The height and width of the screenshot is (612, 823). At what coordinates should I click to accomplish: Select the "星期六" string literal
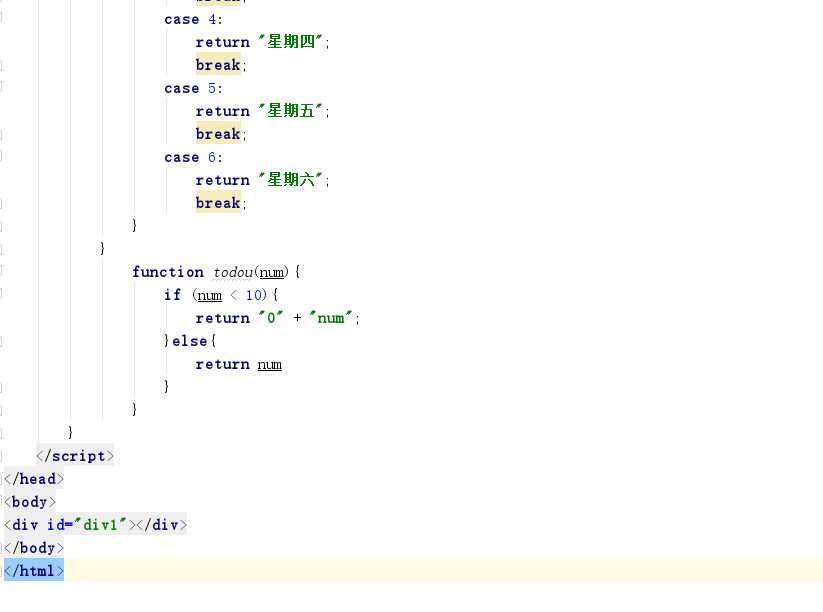coord(290,180)
